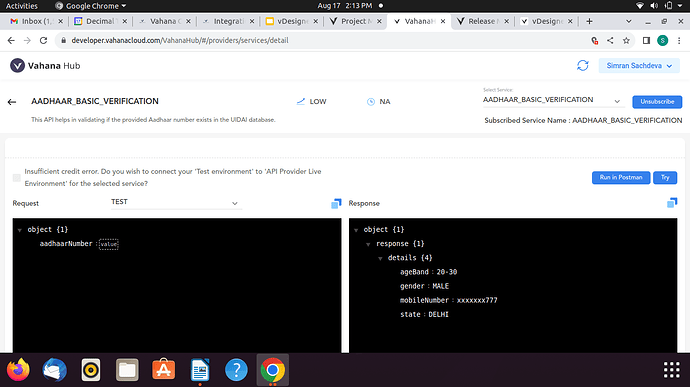Go back using the arrow beside AADHAAR_BASIC_VERIFICATION
This screenshot has width=690, height=387.
tap(12, 102)
